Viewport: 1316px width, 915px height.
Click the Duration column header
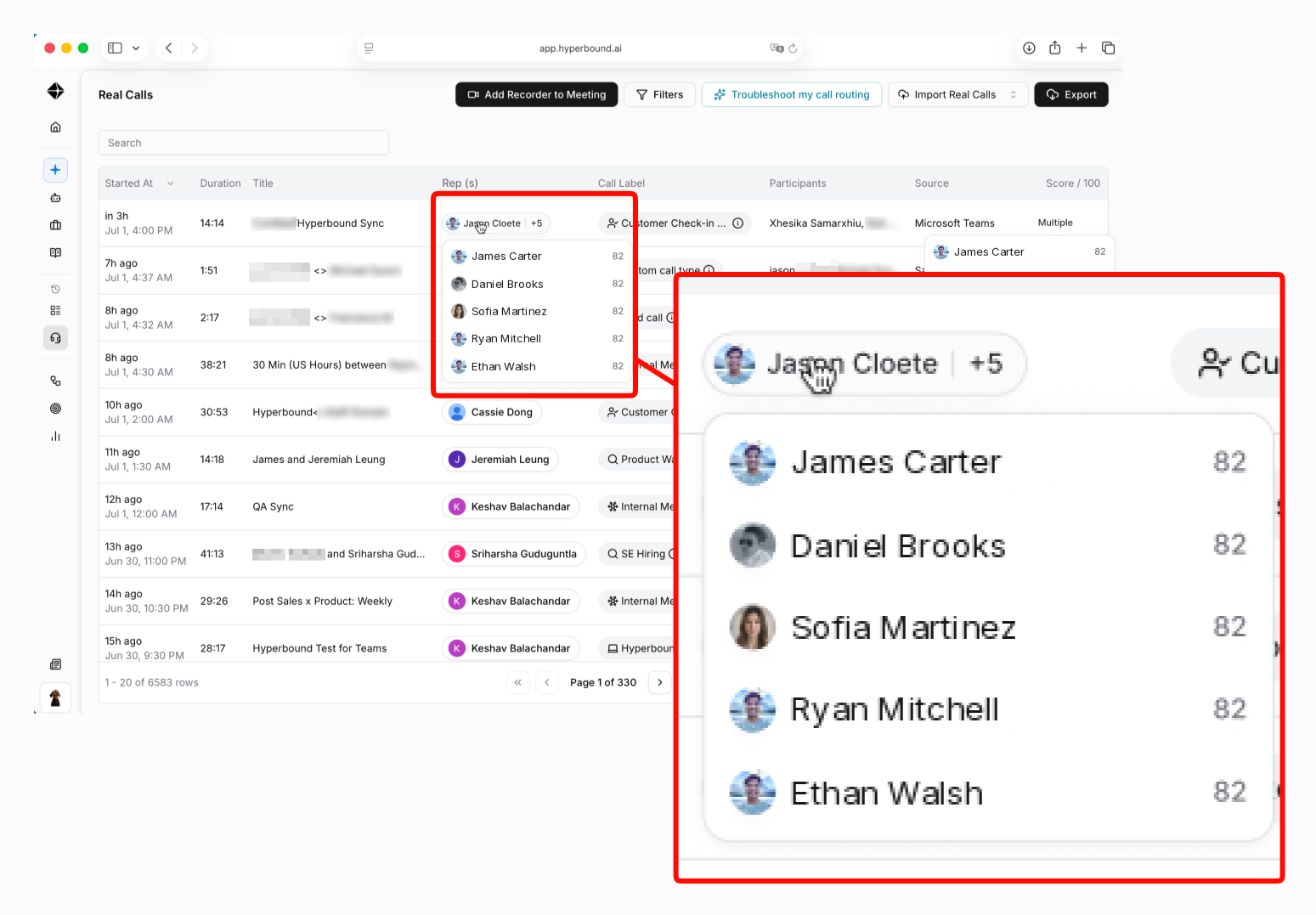(x=220, y=184)
